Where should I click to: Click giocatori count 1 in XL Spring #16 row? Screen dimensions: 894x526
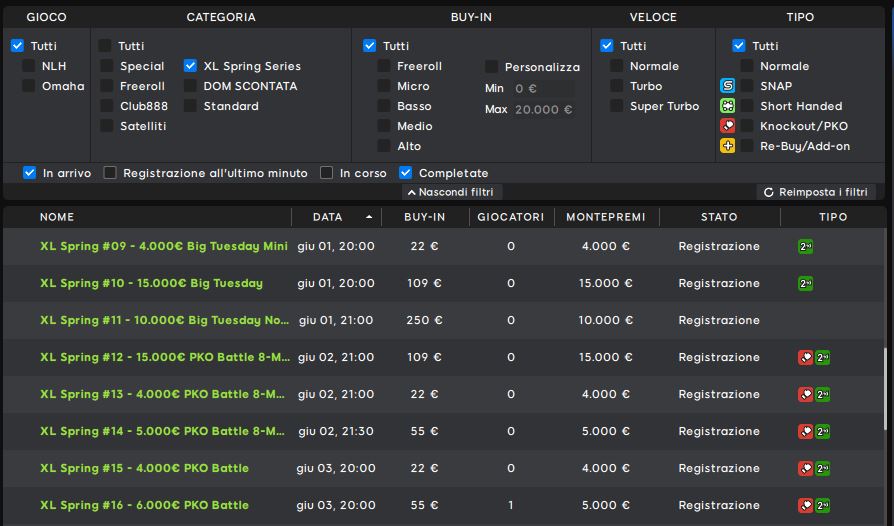pos(511,505)
